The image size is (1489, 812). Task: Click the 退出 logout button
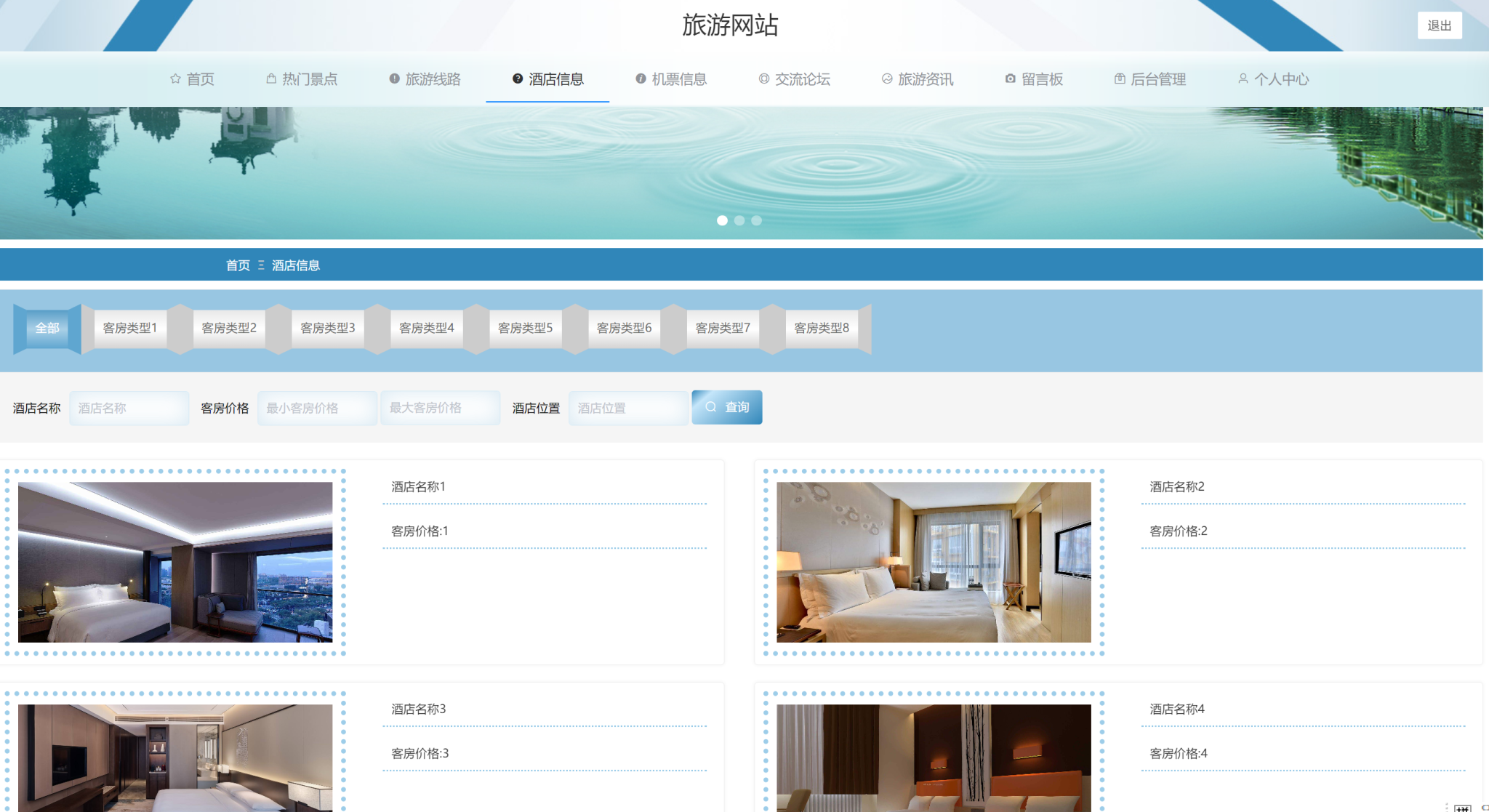pyautogui.click(x=1439, y=25)
